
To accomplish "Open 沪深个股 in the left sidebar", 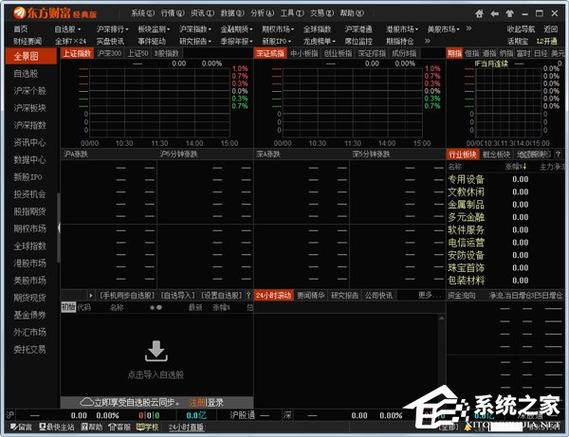I will pyautogui.click(x=30, y=91).
